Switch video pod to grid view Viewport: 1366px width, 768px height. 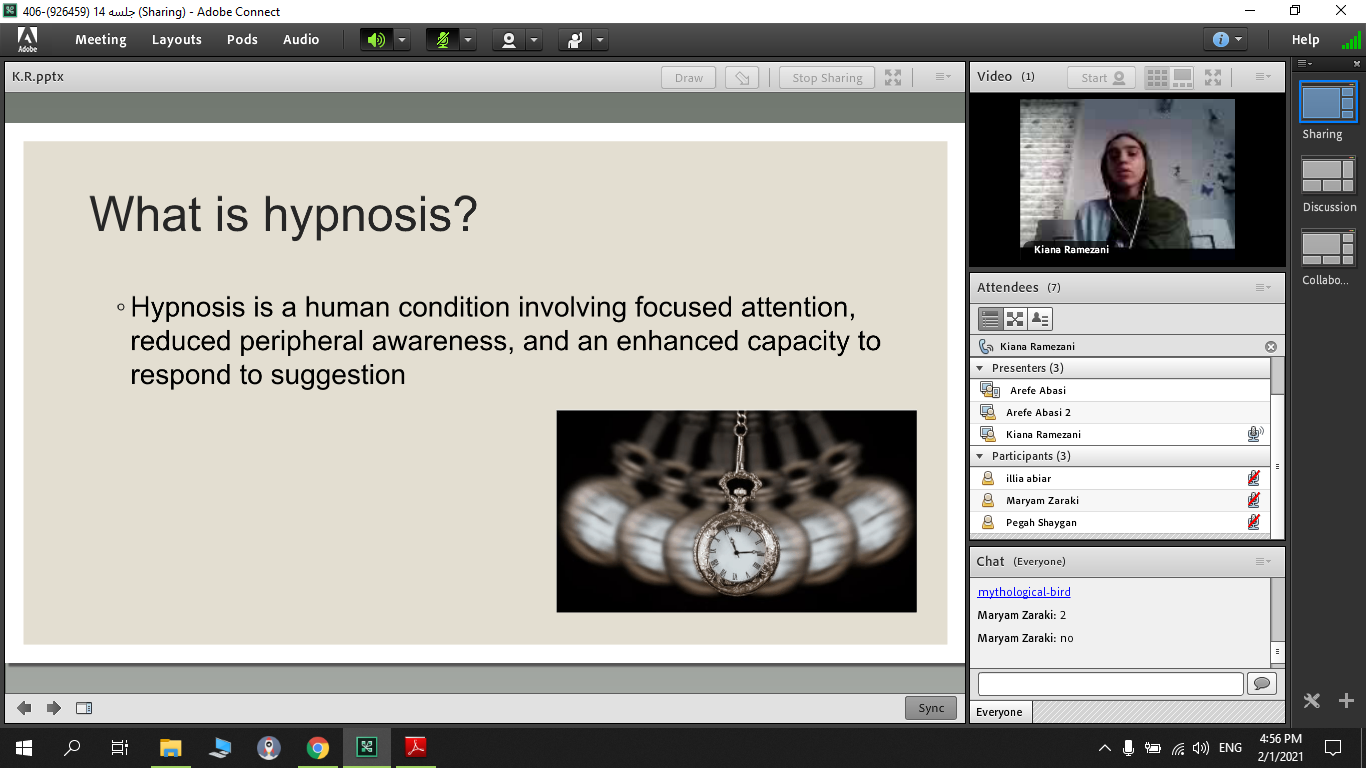(1156, 77)
